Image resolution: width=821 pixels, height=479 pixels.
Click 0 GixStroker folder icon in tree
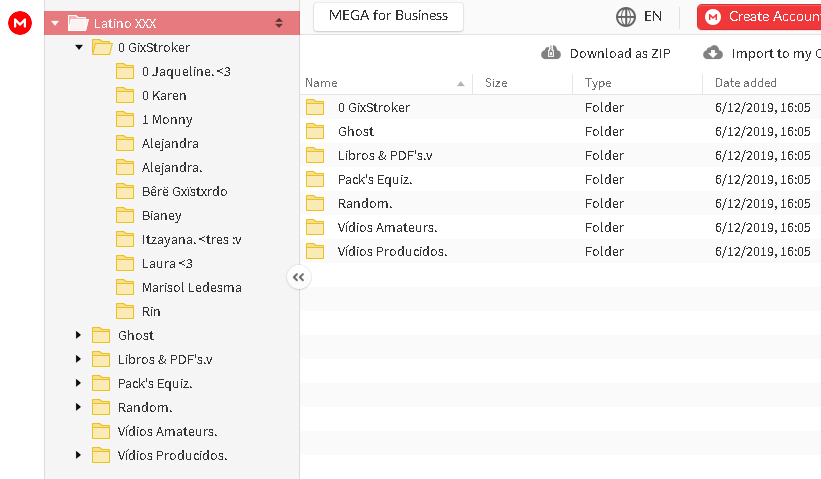(x=102, y=47)
